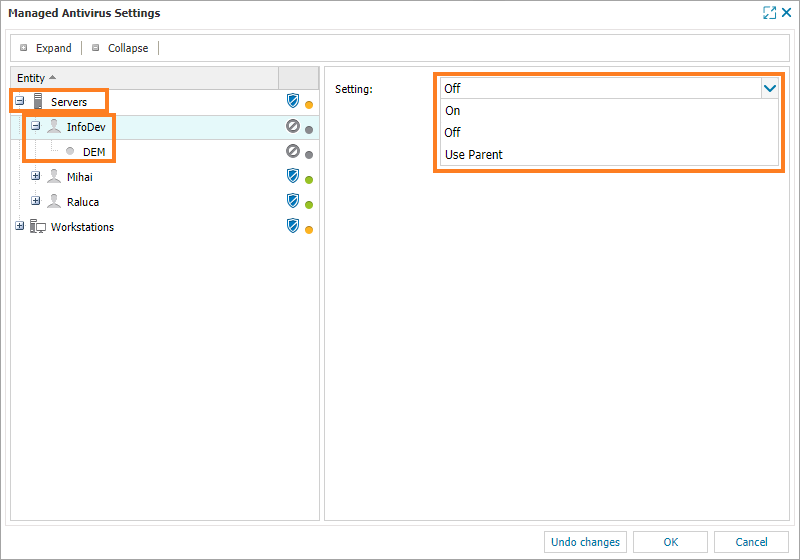Open the Setting dropdown arrow
800x560 pixels.
coord(769,89)
